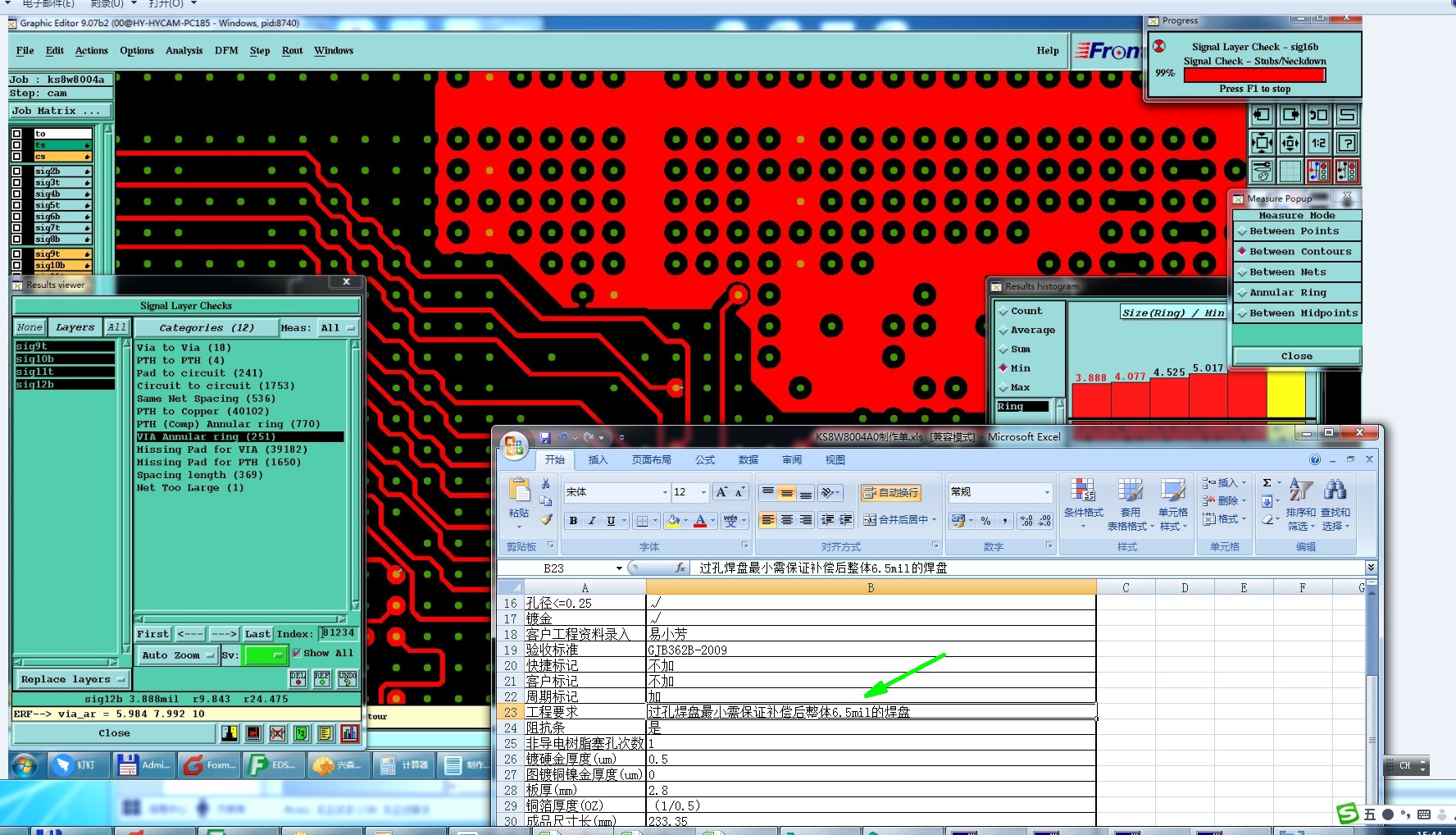The width and height of the screenshot is (1456, 835).
Task: Toggle the Show All checkbox
Action: (x=297, y=654)
